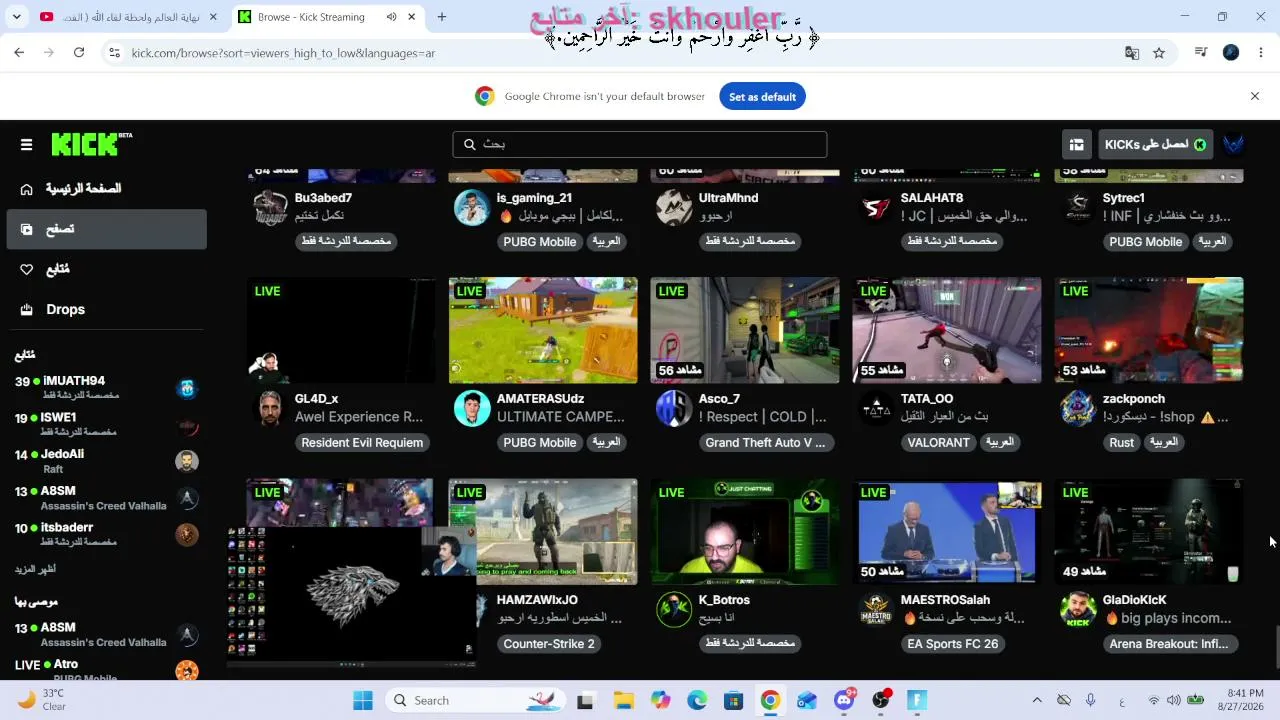The width and height of the screenshot is (1280, 720).
Task: Open zackponch channel avatar
Action: [1078, 409]
